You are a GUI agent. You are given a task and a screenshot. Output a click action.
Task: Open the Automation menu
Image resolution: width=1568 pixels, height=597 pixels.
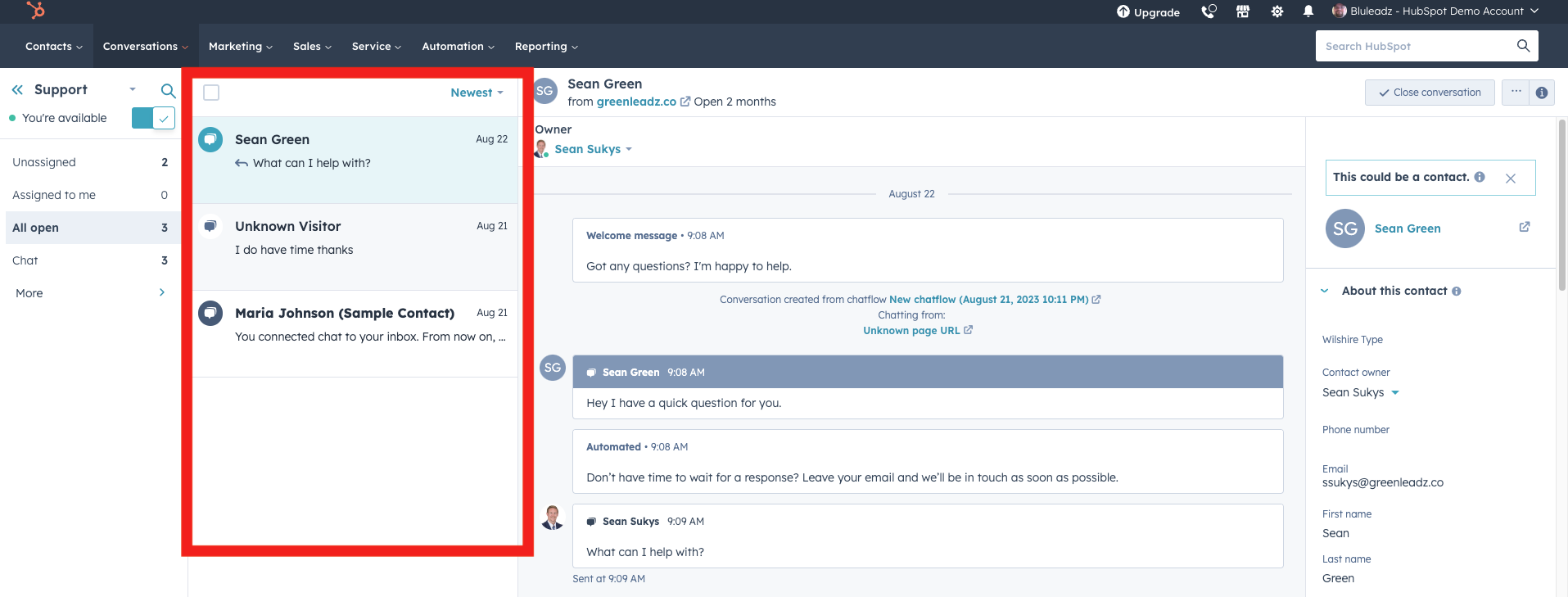tap(458, 46)
